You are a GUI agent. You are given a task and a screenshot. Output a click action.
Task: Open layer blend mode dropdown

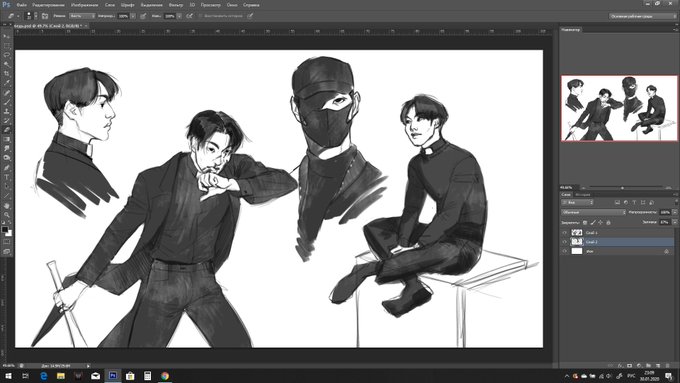[x=593, y=212]
